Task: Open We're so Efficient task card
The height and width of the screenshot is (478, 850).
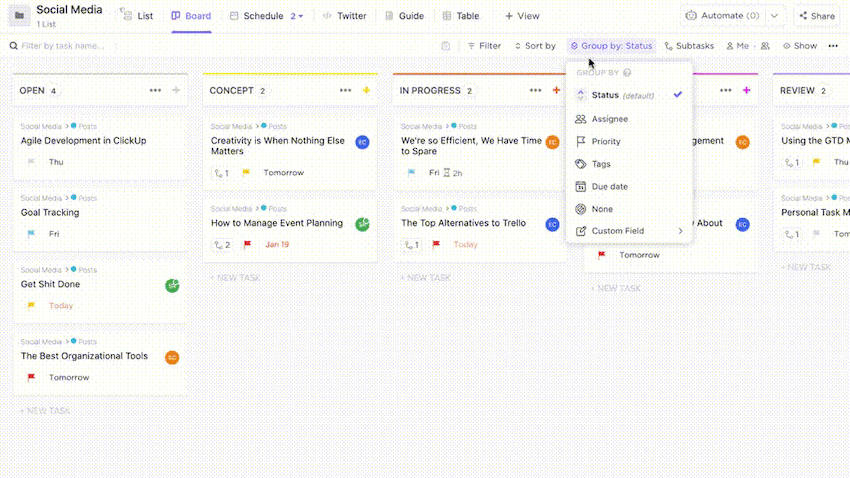Action: 480,152
